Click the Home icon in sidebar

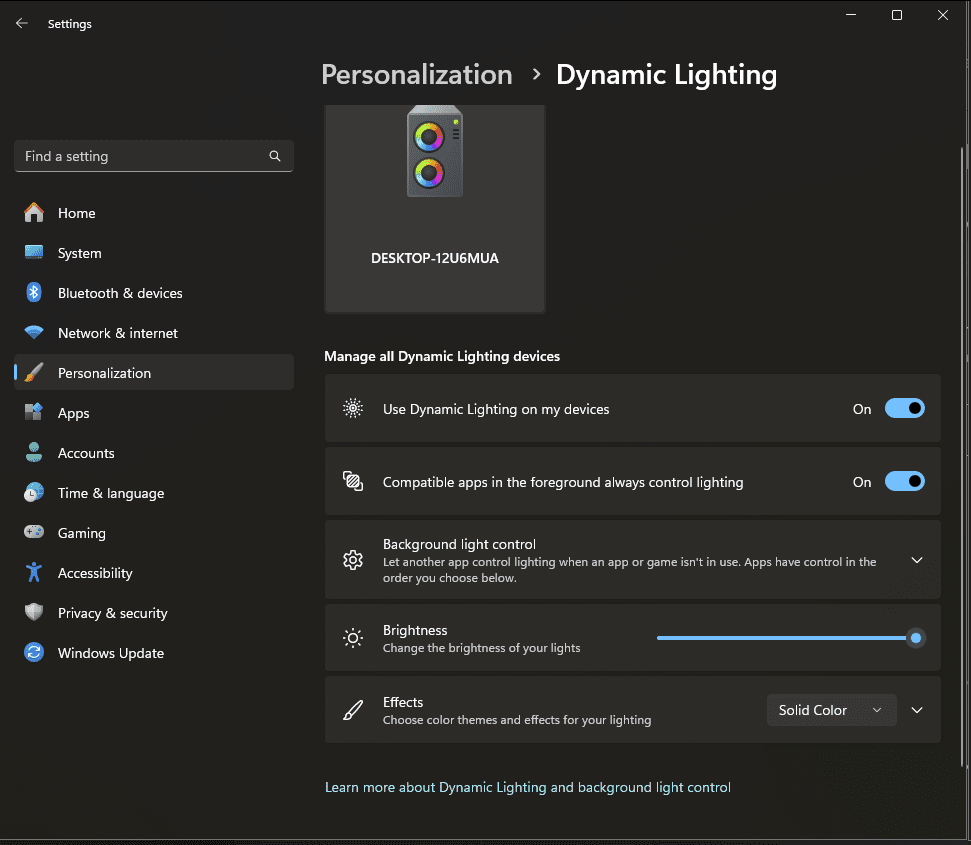point(34,213)
